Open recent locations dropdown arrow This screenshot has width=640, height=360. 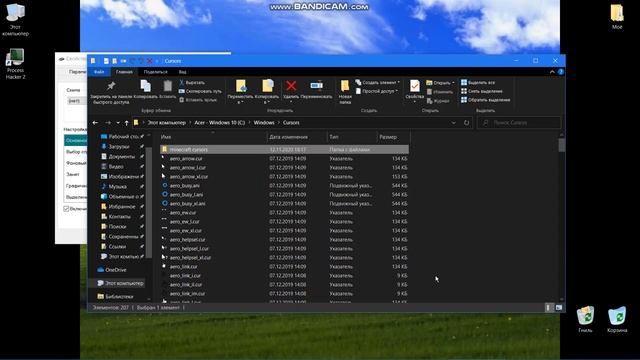tap(118, 123)
